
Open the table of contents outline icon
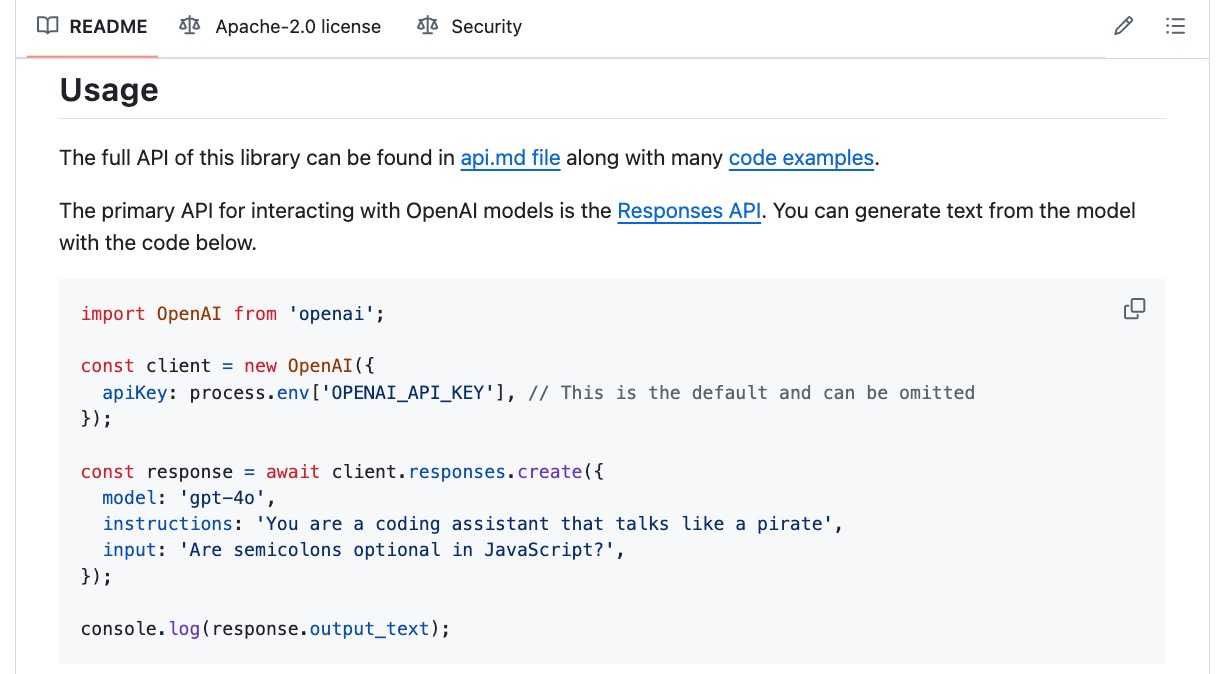pyautogui.click(x=1175, y=26)
